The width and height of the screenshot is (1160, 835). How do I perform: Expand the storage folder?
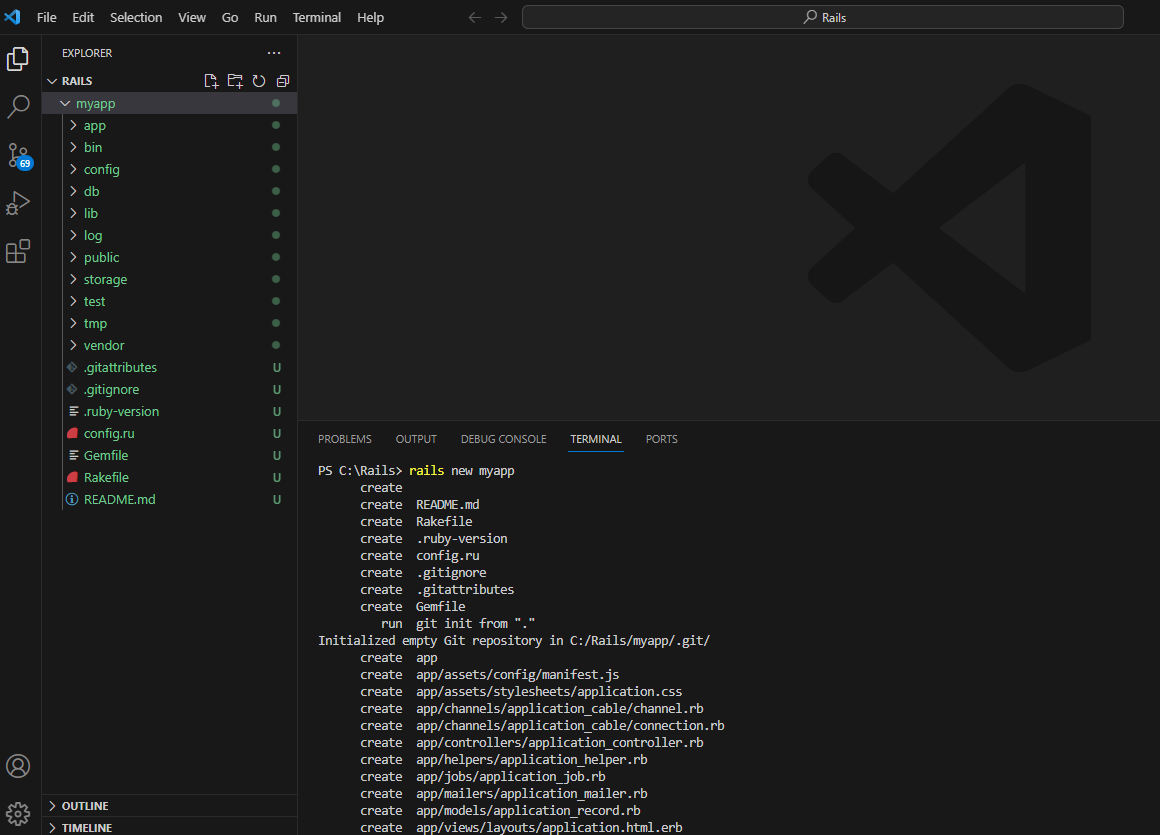coord(73,280)
